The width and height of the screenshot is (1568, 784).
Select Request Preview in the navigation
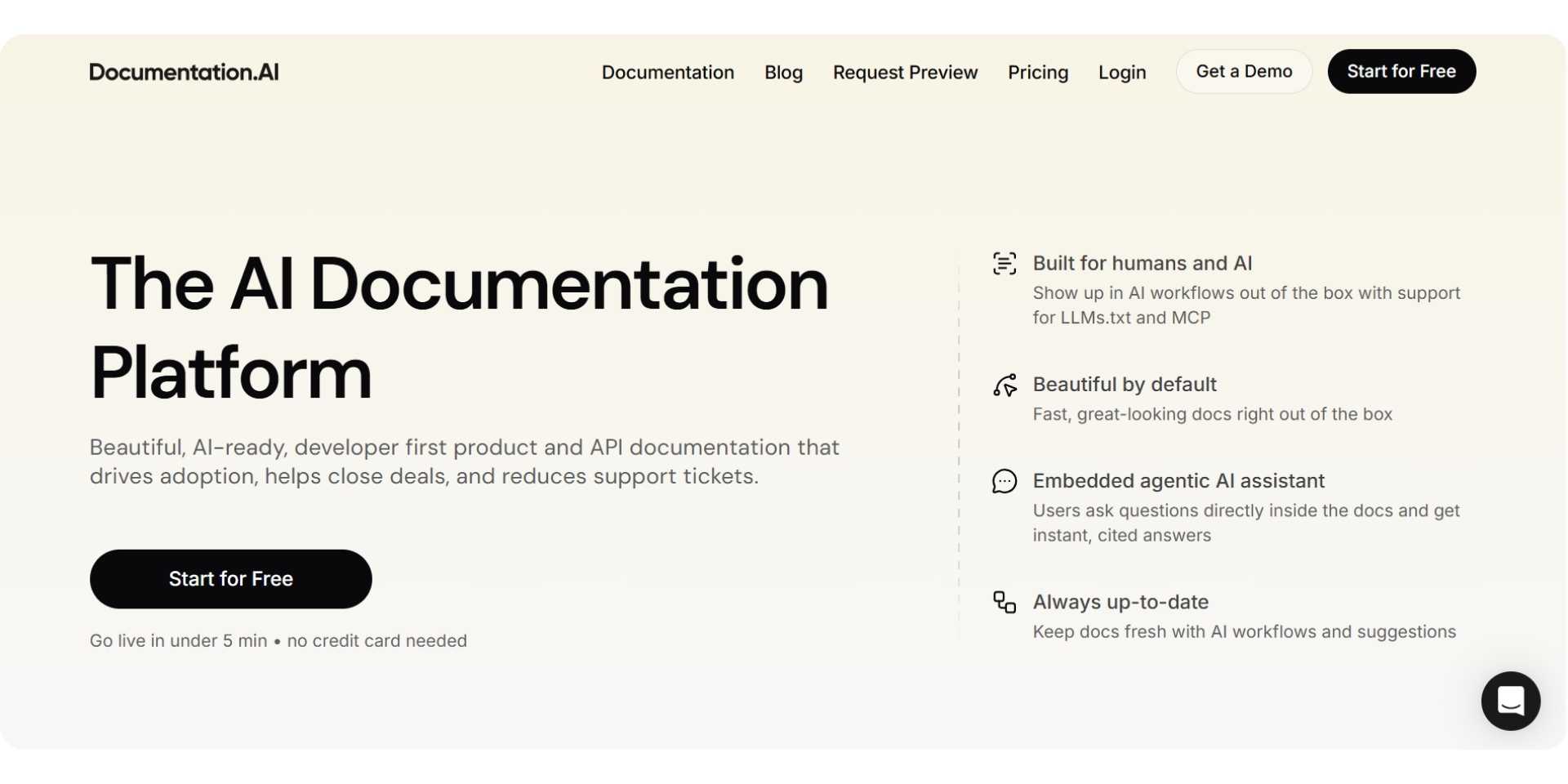coord(905,72)
